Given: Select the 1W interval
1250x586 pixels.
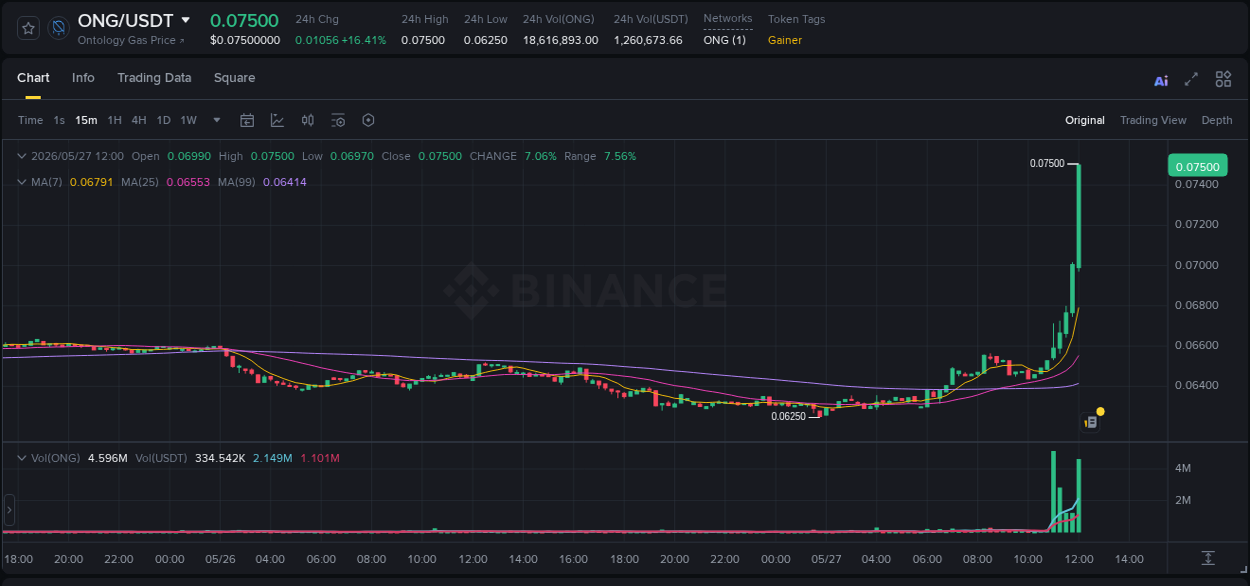Looking at the screenshot, I should (188, 120).
